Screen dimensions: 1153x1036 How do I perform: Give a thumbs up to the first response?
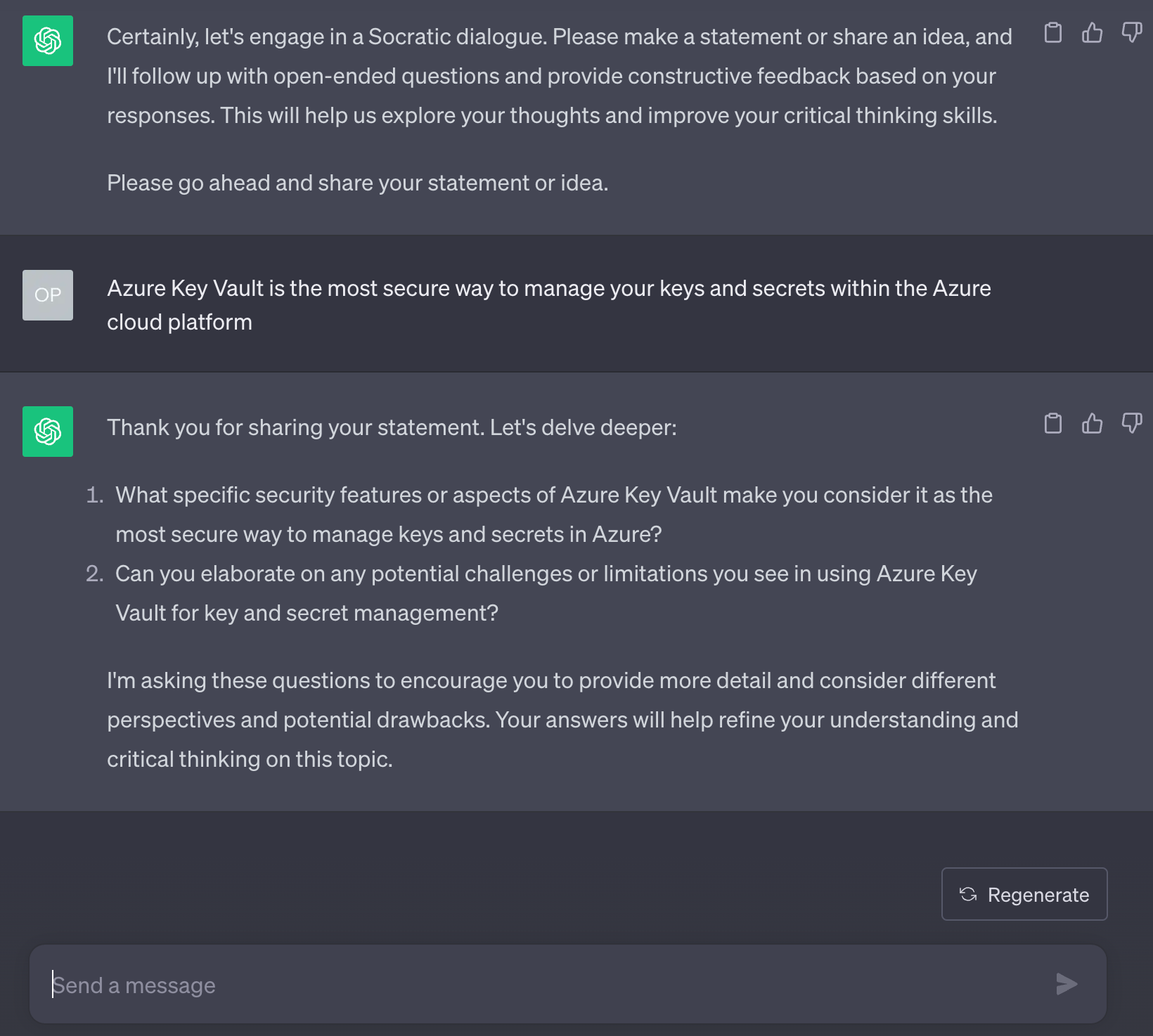tap(1092, 33)
